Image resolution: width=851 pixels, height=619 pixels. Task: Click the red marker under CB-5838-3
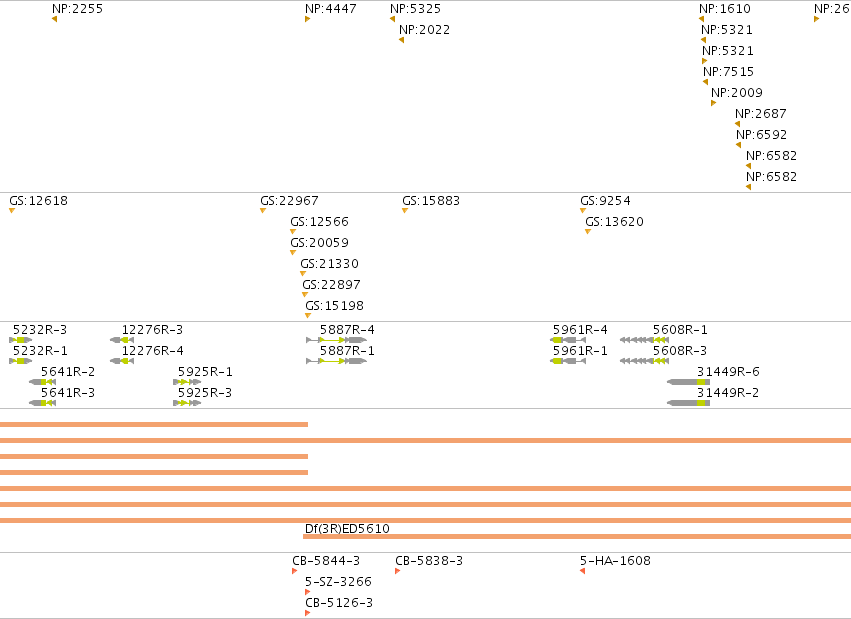pyautogui.click(x=398, y=571)
